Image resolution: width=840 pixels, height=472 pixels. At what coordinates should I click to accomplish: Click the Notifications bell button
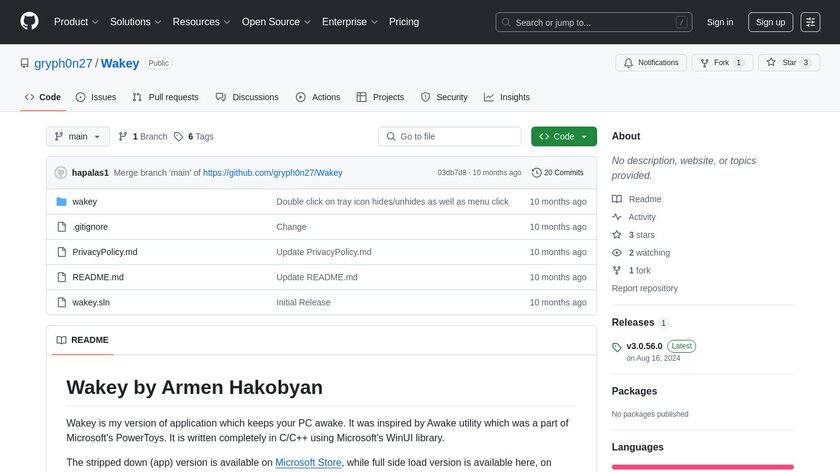point(650,62)
